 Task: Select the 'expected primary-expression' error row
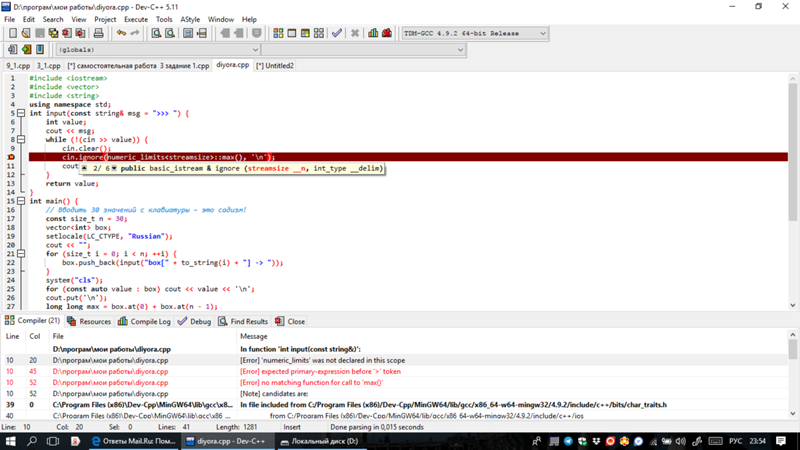point(395,371)
